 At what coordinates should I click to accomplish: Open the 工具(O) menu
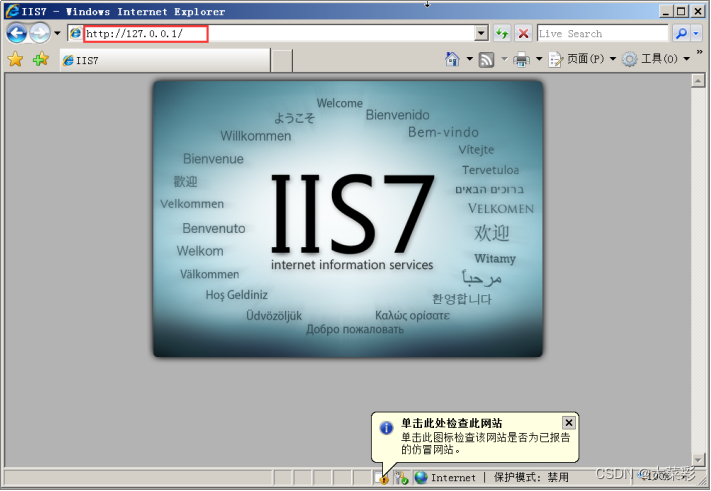tap(656, 59)
